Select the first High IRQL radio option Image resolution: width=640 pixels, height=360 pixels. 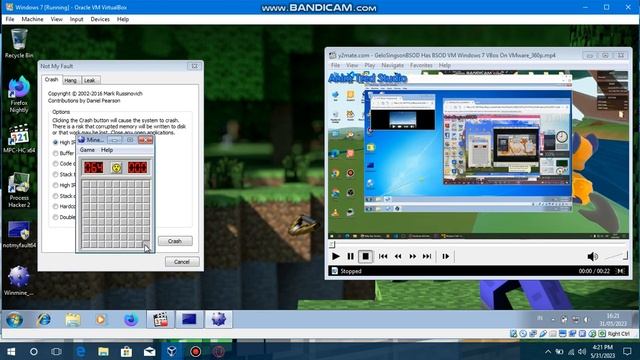tap(56, 142)
